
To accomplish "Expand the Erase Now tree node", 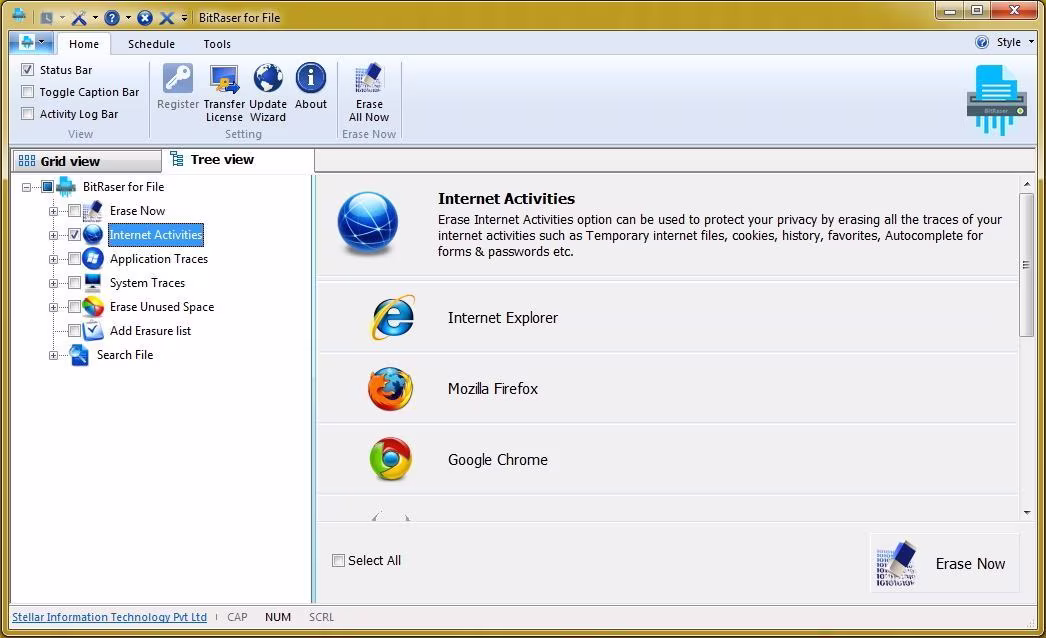I will tap(53, 212).
